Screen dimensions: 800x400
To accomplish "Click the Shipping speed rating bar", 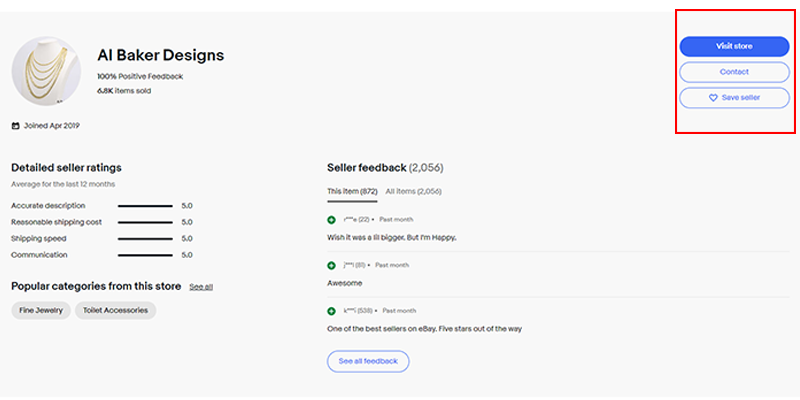I will coord(145,239).
